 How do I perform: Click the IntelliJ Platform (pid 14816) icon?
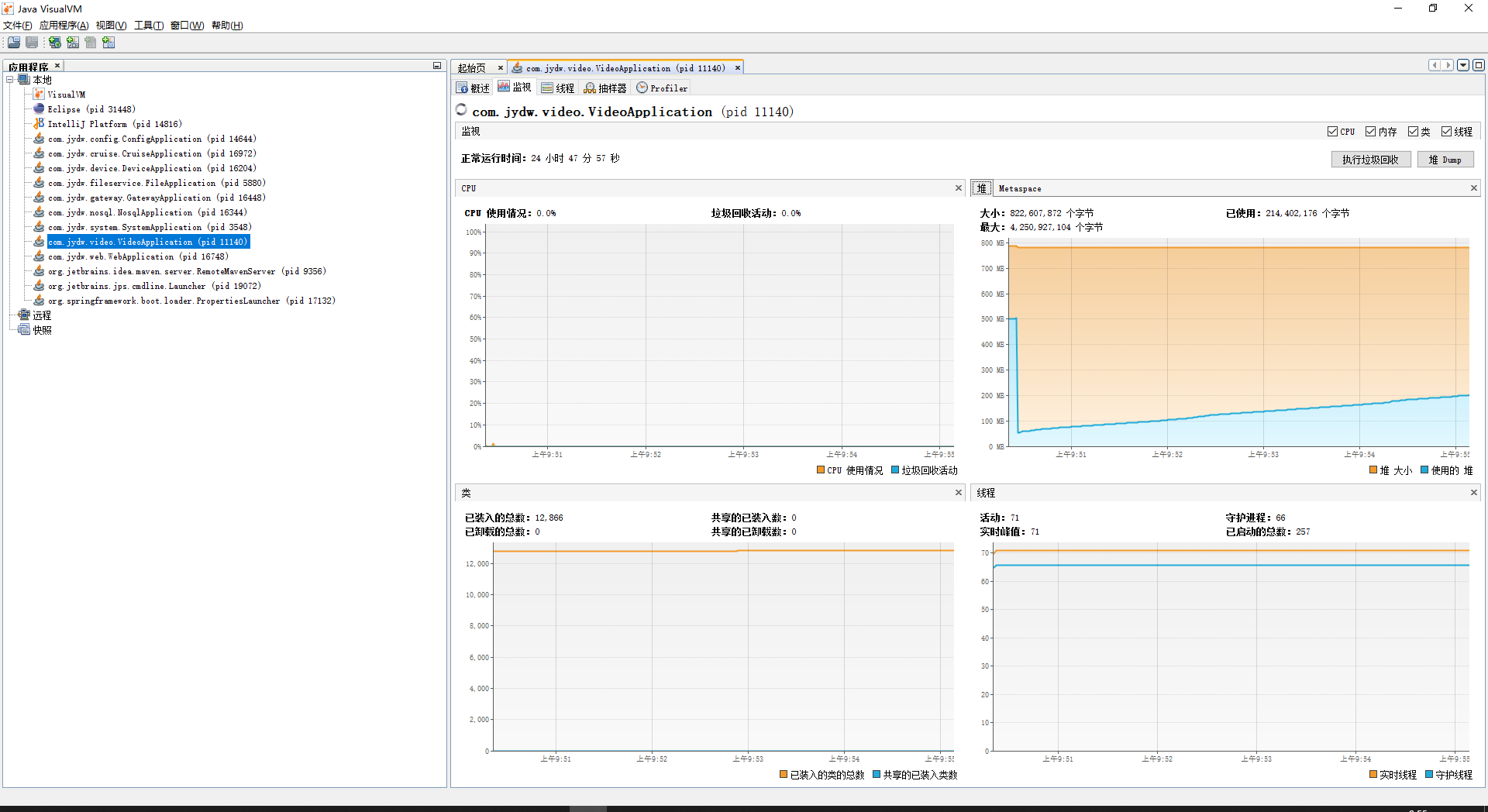[39, 124]
